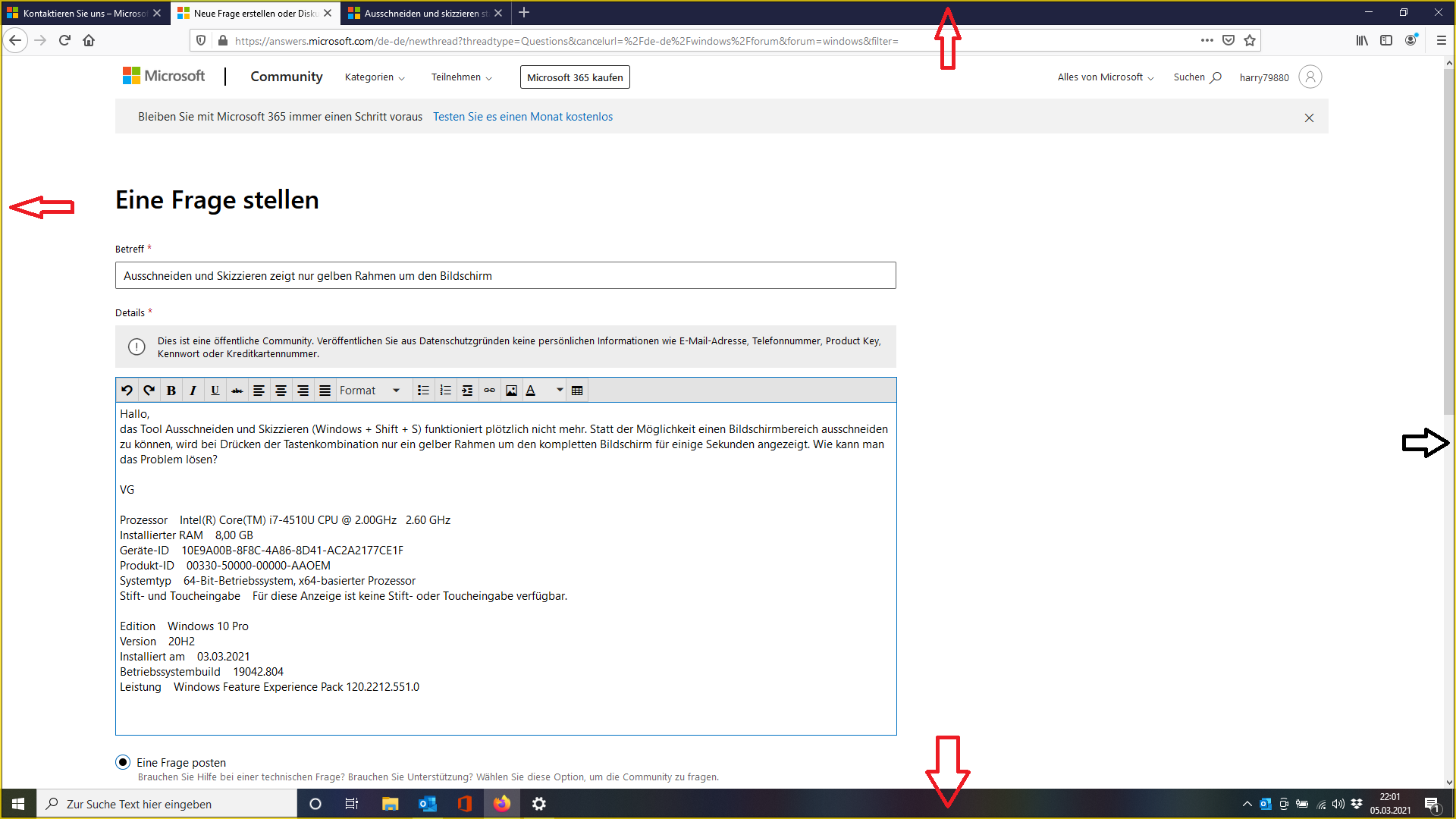
Task: Increase the text indent
Action: (467, 391)
